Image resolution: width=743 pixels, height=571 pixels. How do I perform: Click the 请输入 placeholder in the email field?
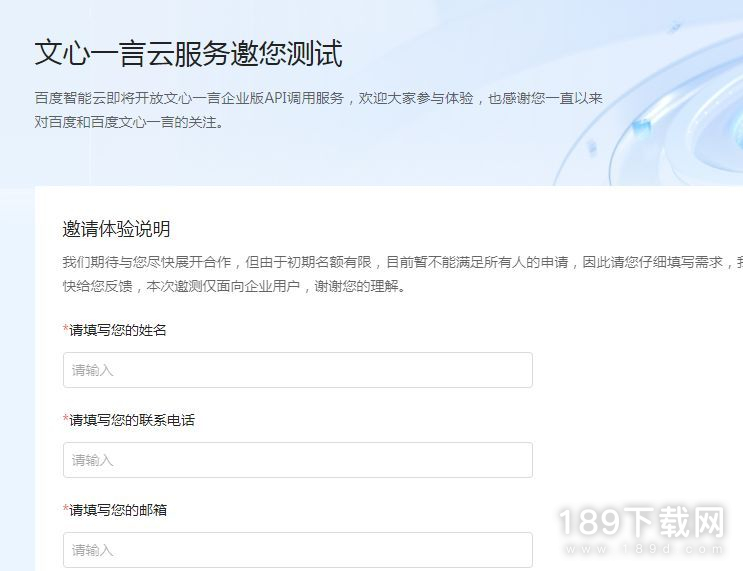[x=92, y=550]
